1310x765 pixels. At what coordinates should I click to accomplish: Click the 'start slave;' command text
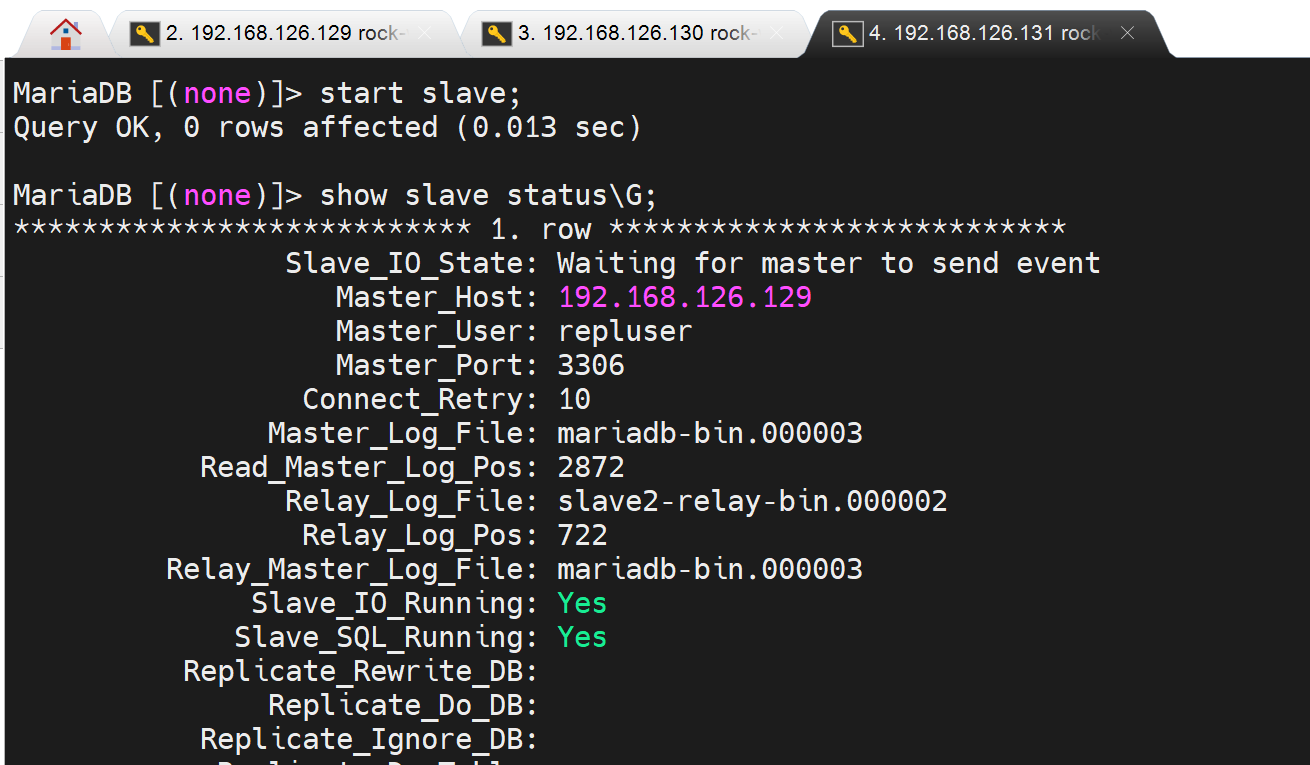click(420, 94)
